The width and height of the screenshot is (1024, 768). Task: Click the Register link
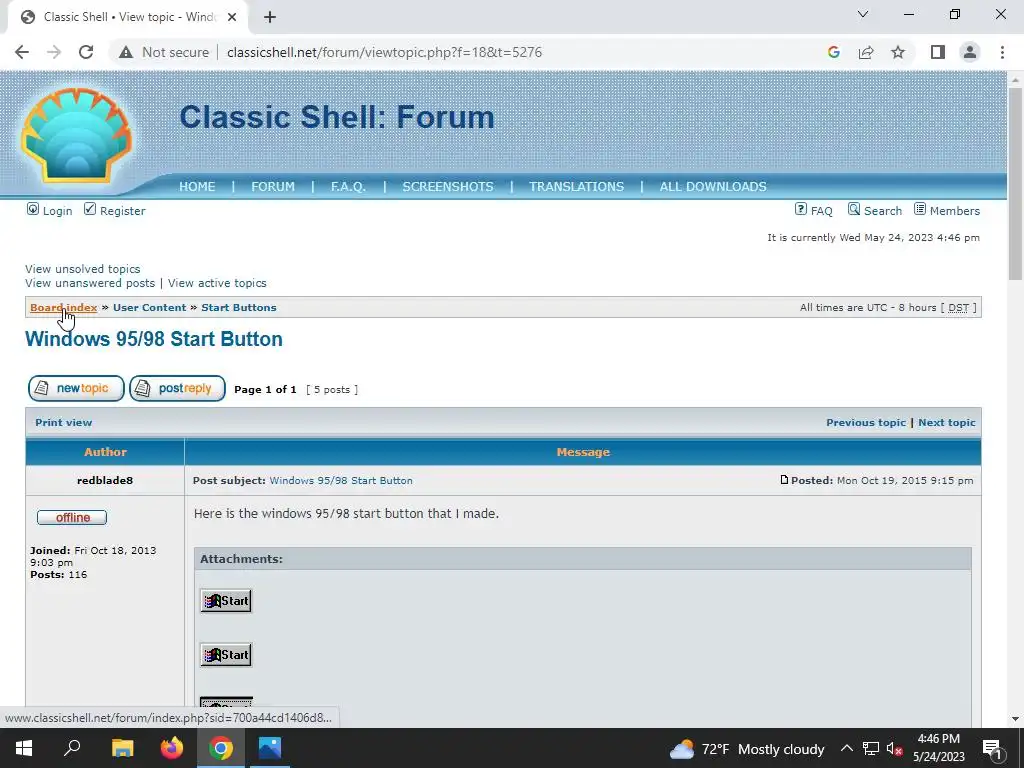click(x=123, y=211)
